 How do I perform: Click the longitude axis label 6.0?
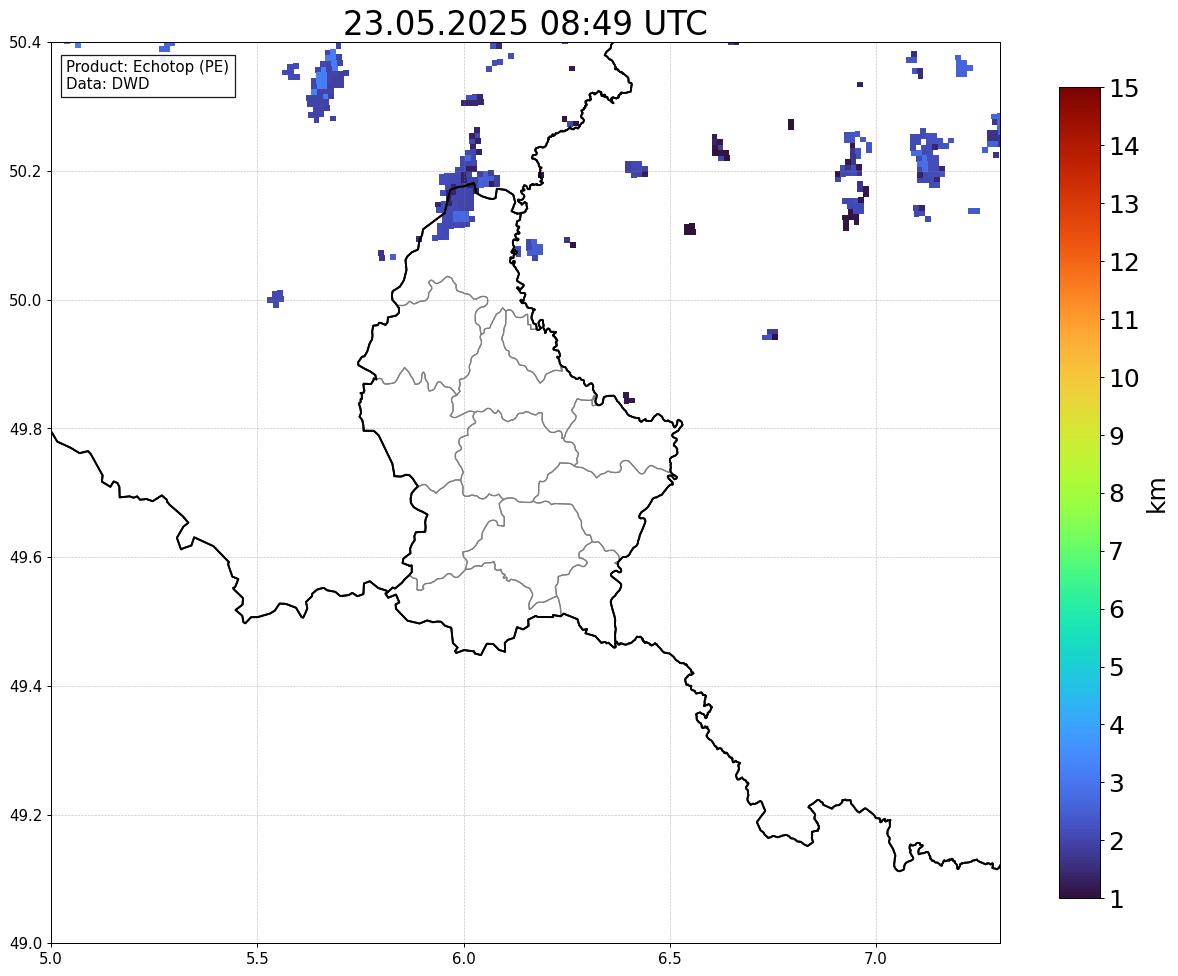tap(464, 959)
